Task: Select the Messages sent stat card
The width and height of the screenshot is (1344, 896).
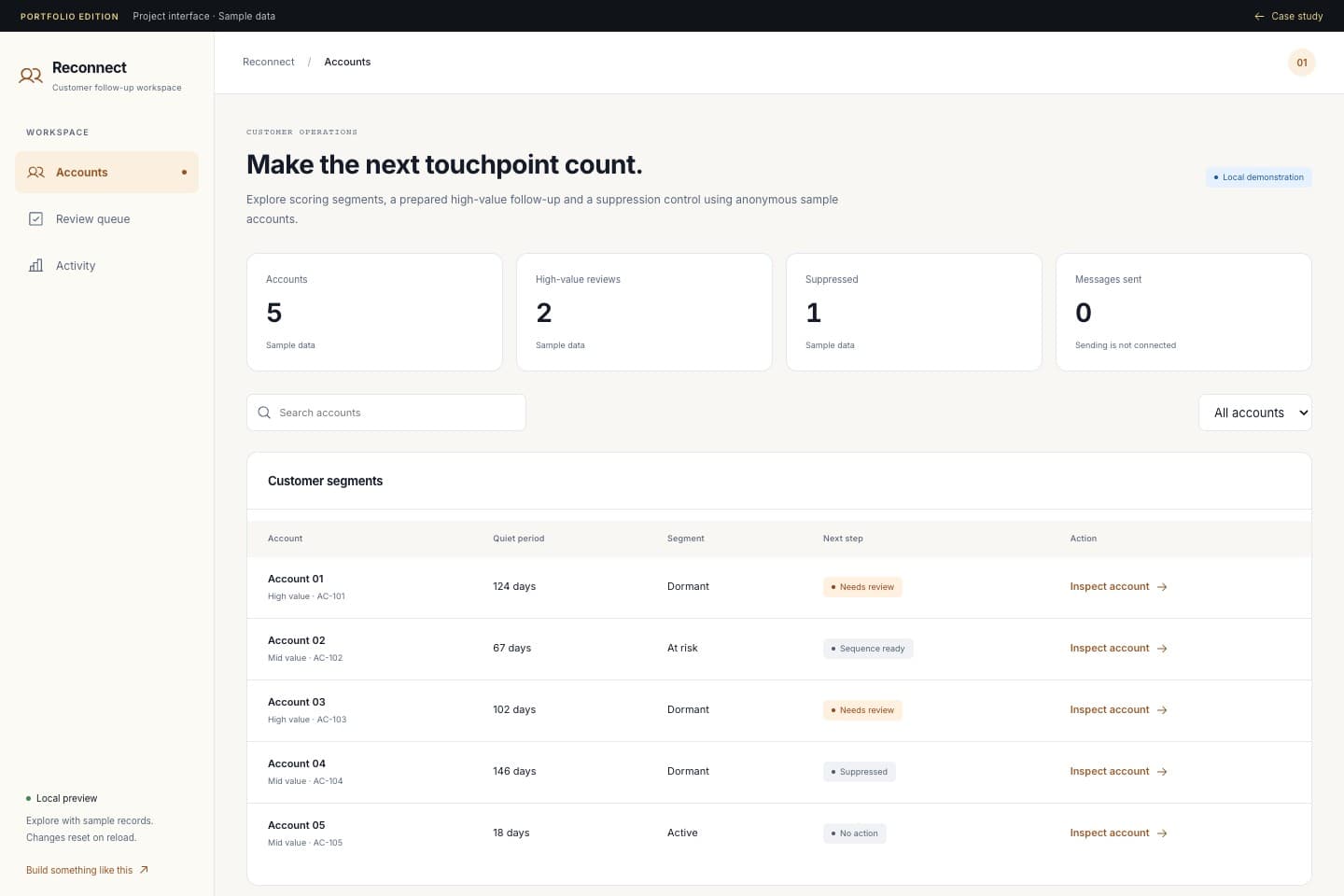Action: tap(1183, 313)
